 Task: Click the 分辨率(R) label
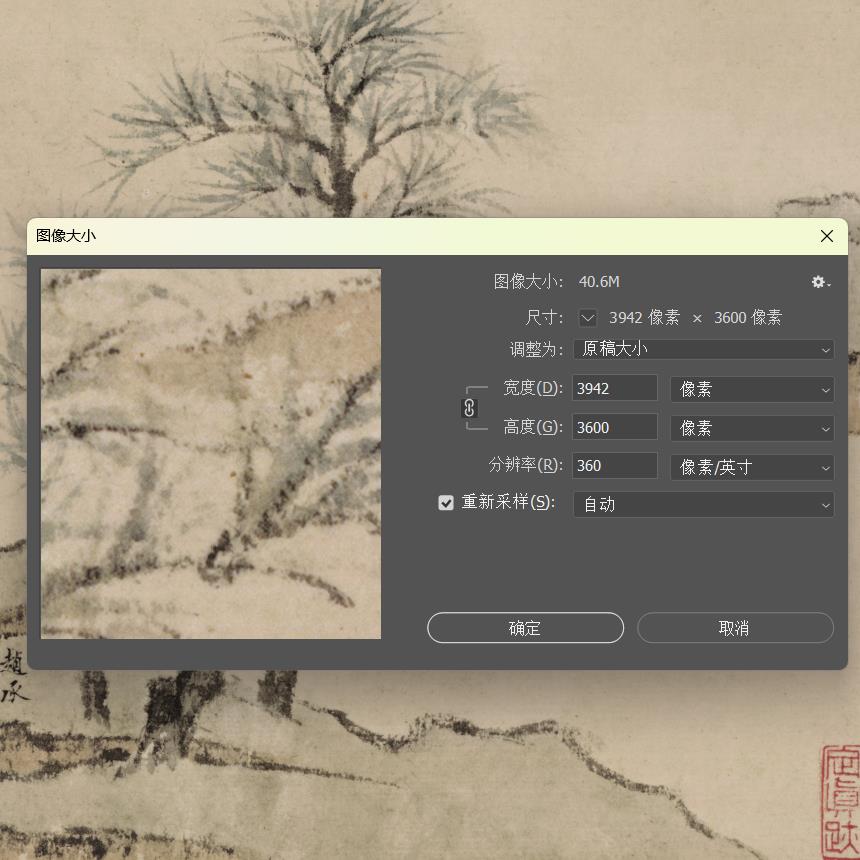[526, 465]
